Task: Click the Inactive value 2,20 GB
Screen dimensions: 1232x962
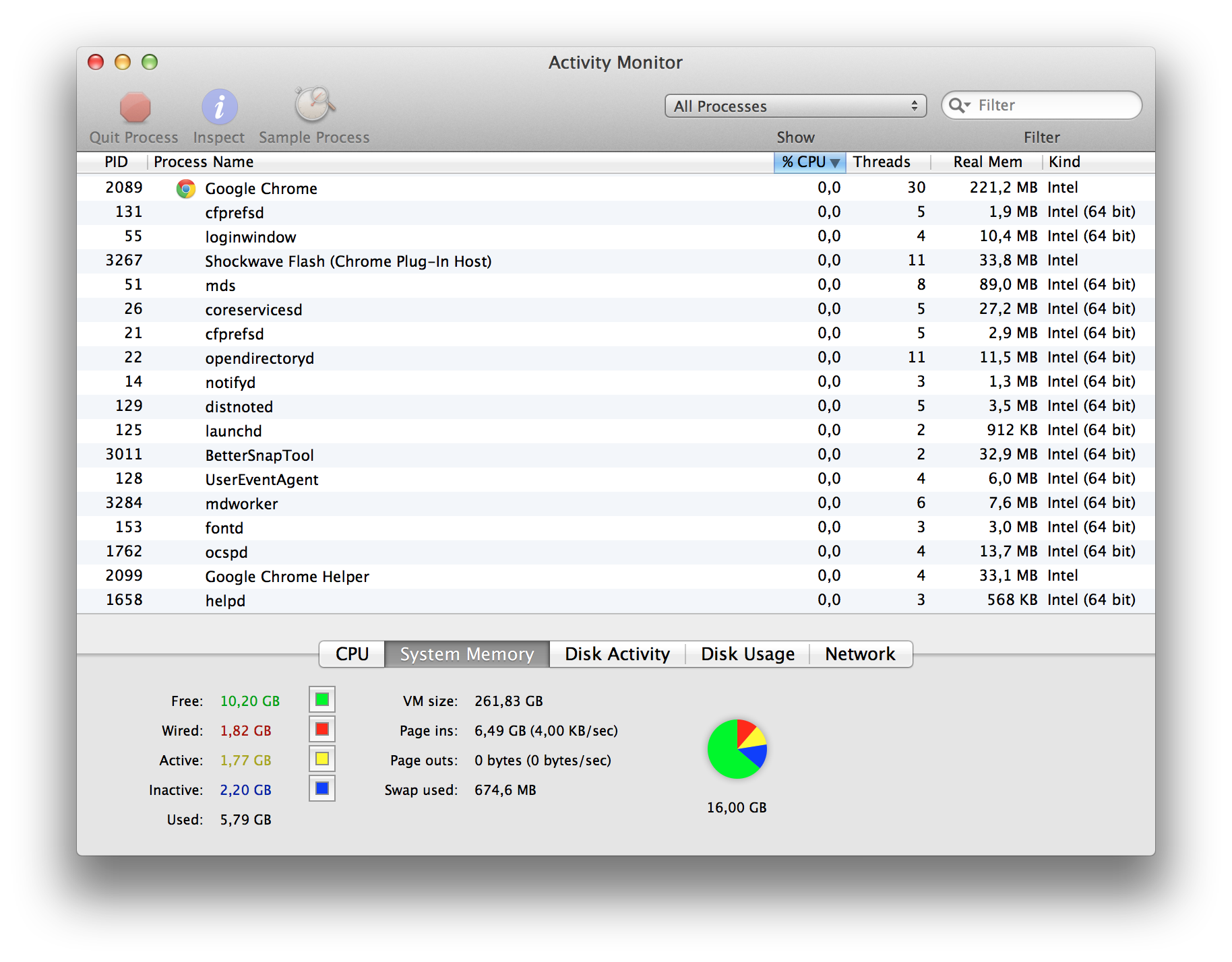Action: point(246,790)
